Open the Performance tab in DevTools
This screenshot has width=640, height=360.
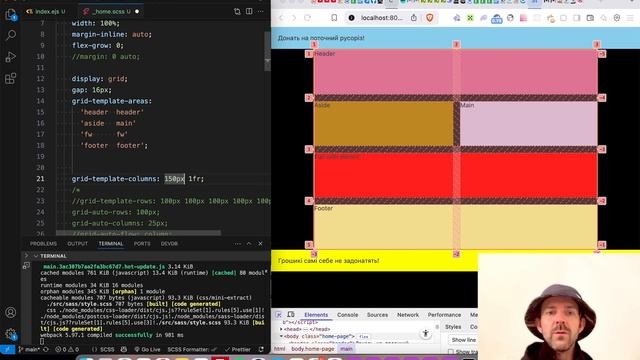(x=444, y=315)
